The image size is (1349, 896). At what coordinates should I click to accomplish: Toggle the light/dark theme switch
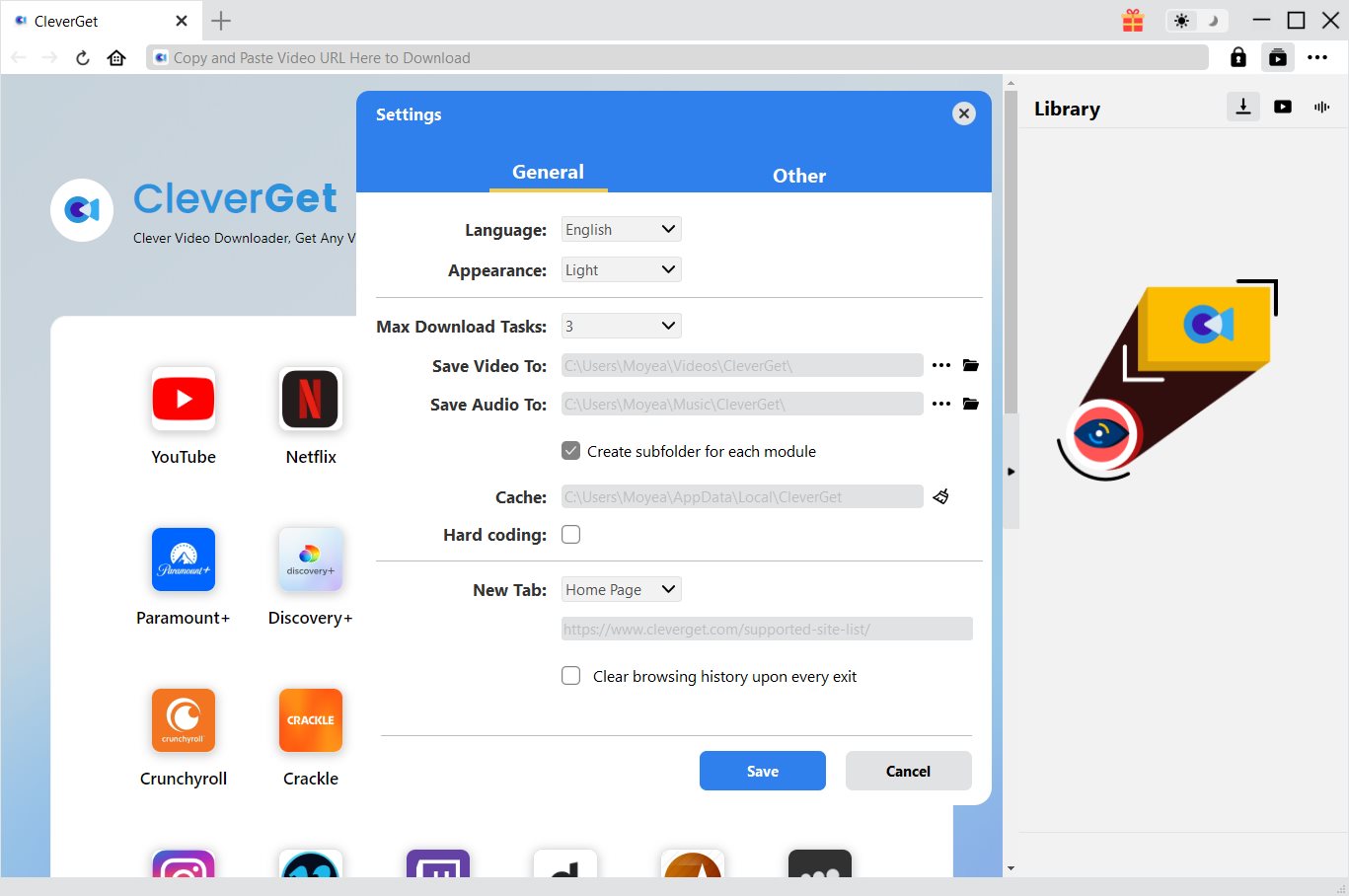[x=1196, y=21]
